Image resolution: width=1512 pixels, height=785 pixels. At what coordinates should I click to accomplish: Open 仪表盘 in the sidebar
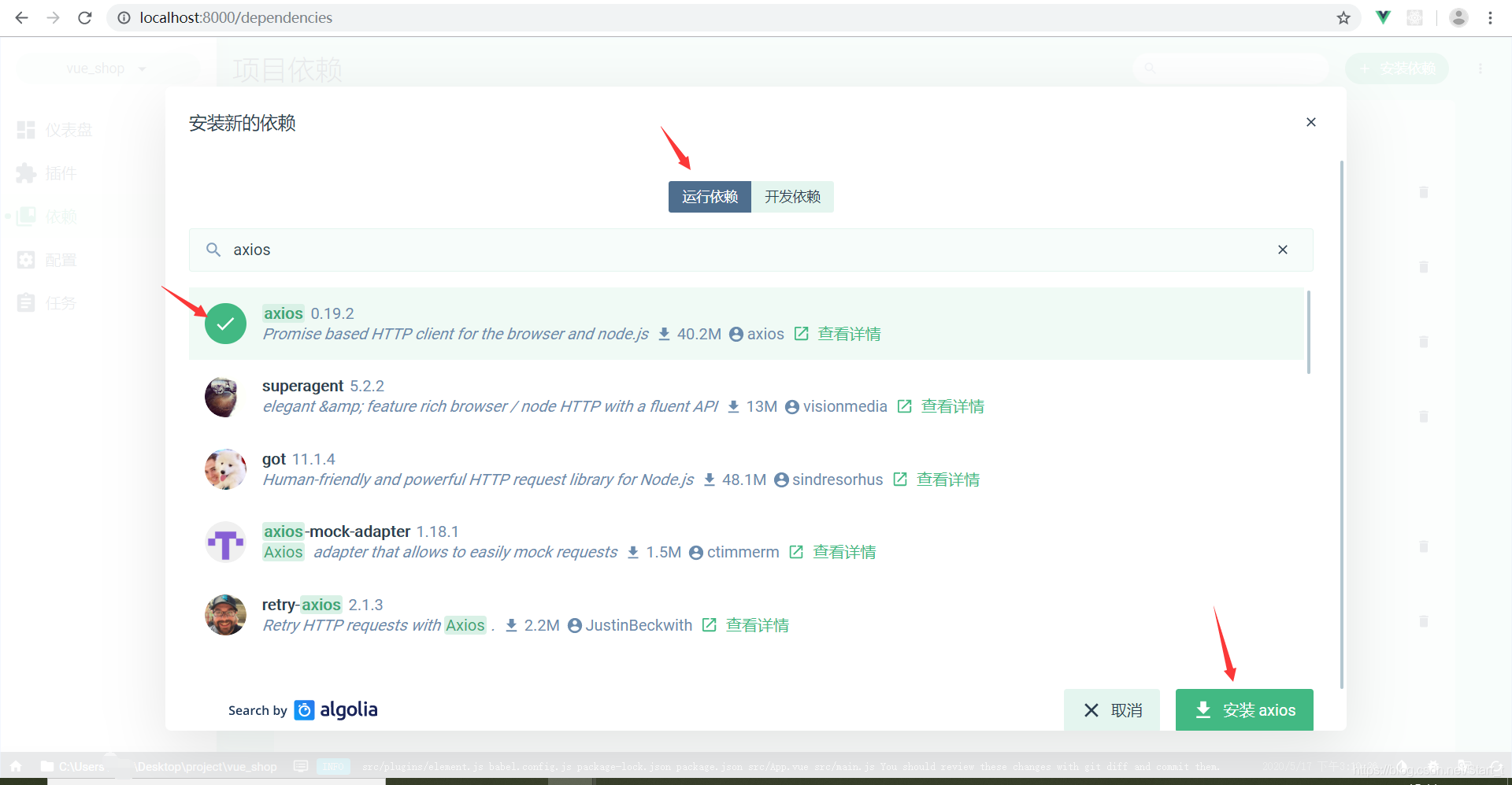pos(55,130)
